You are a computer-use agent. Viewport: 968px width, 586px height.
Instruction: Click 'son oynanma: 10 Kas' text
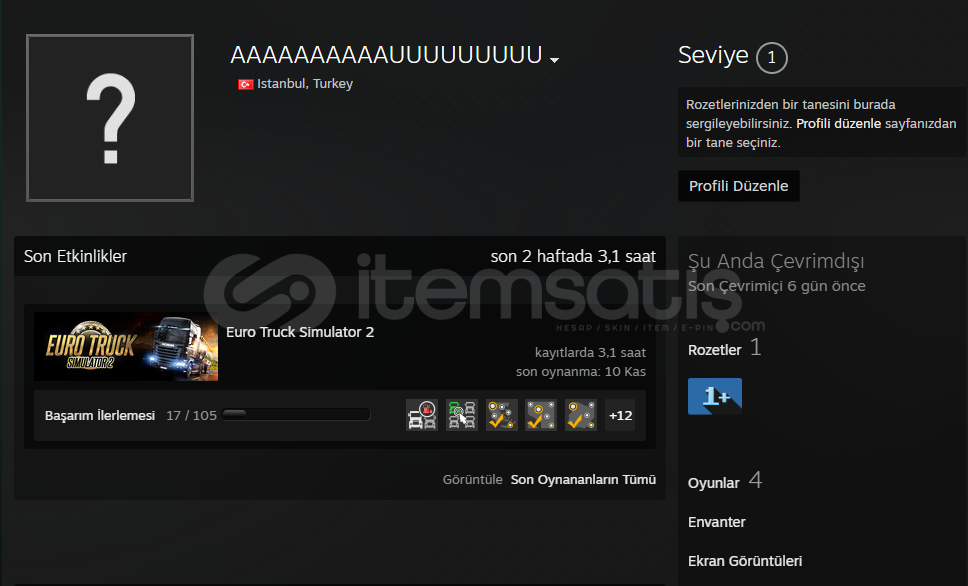click(581, 372)
